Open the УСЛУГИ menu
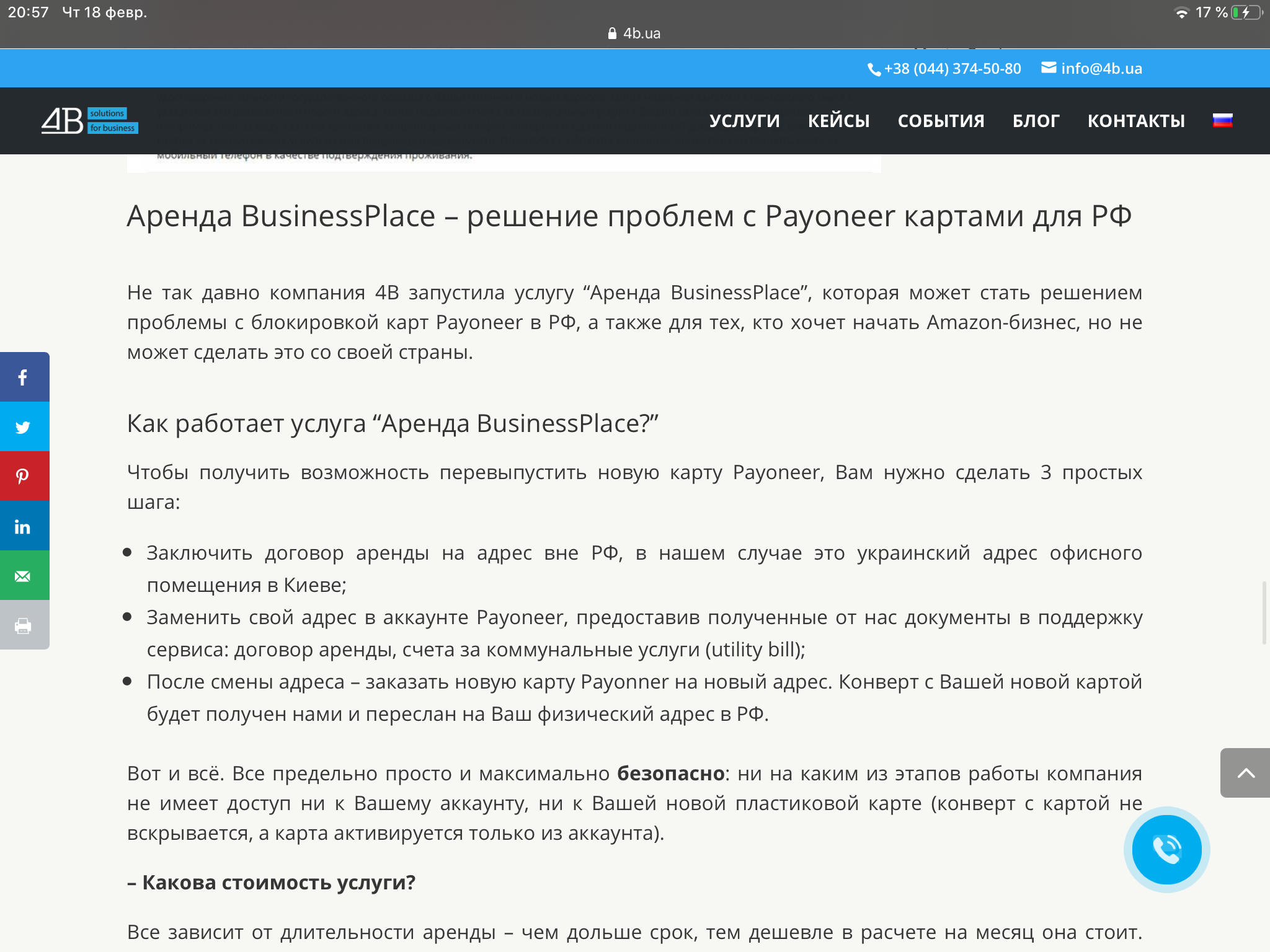Viewport: 1270px width, 952px height. tap(744, 121)
